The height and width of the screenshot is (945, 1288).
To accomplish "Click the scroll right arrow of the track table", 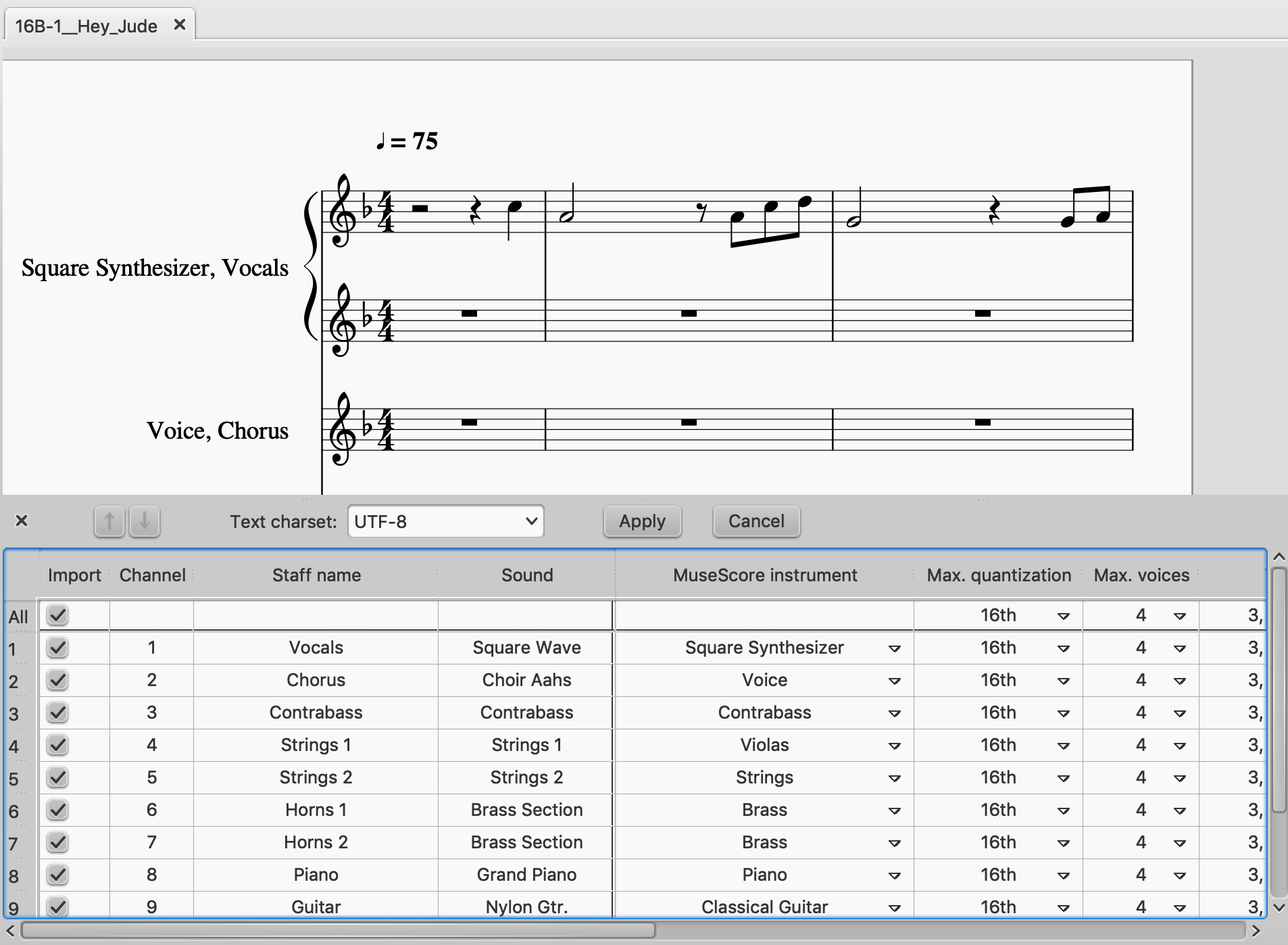I will coord(1256,930).
